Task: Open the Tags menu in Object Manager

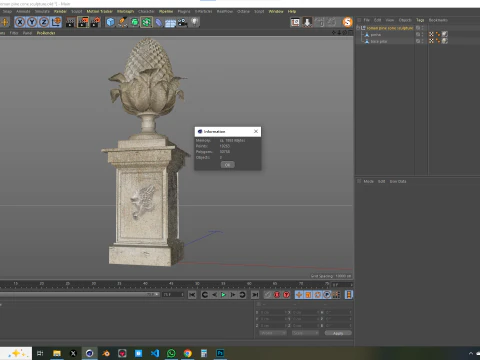Action: pyautogui.click(x=420, y=20)
